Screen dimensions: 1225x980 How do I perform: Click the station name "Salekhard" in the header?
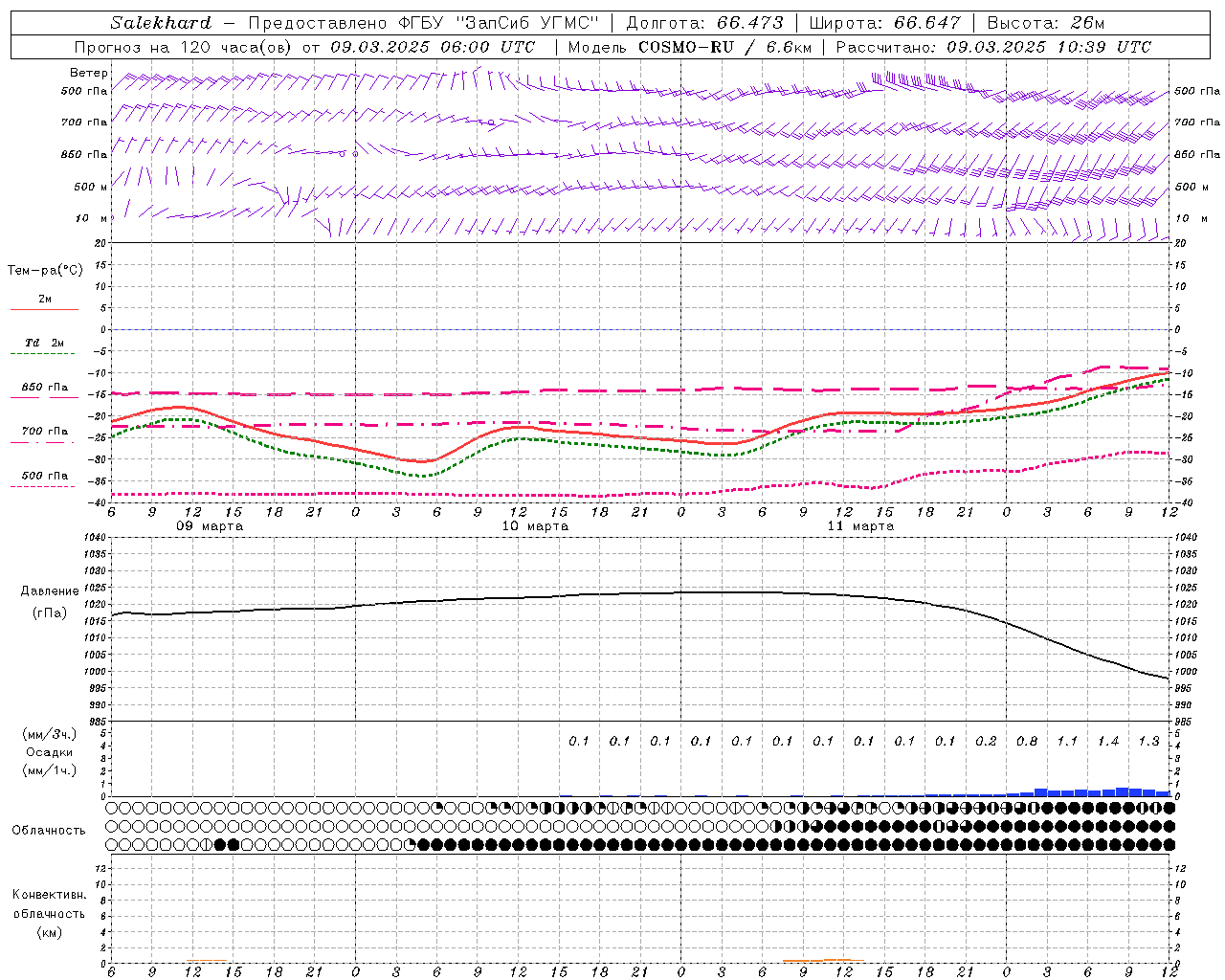(160, 23)
